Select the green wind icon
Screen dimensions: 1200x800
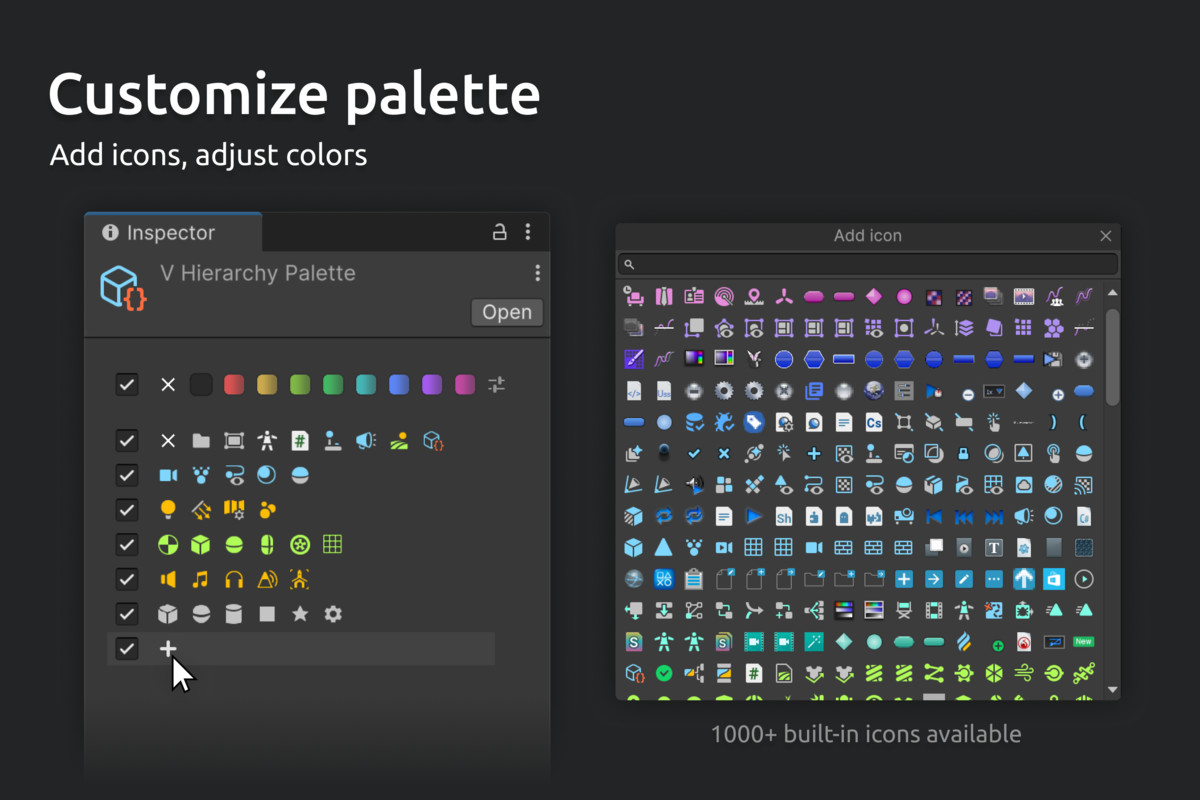point(1024,673)
